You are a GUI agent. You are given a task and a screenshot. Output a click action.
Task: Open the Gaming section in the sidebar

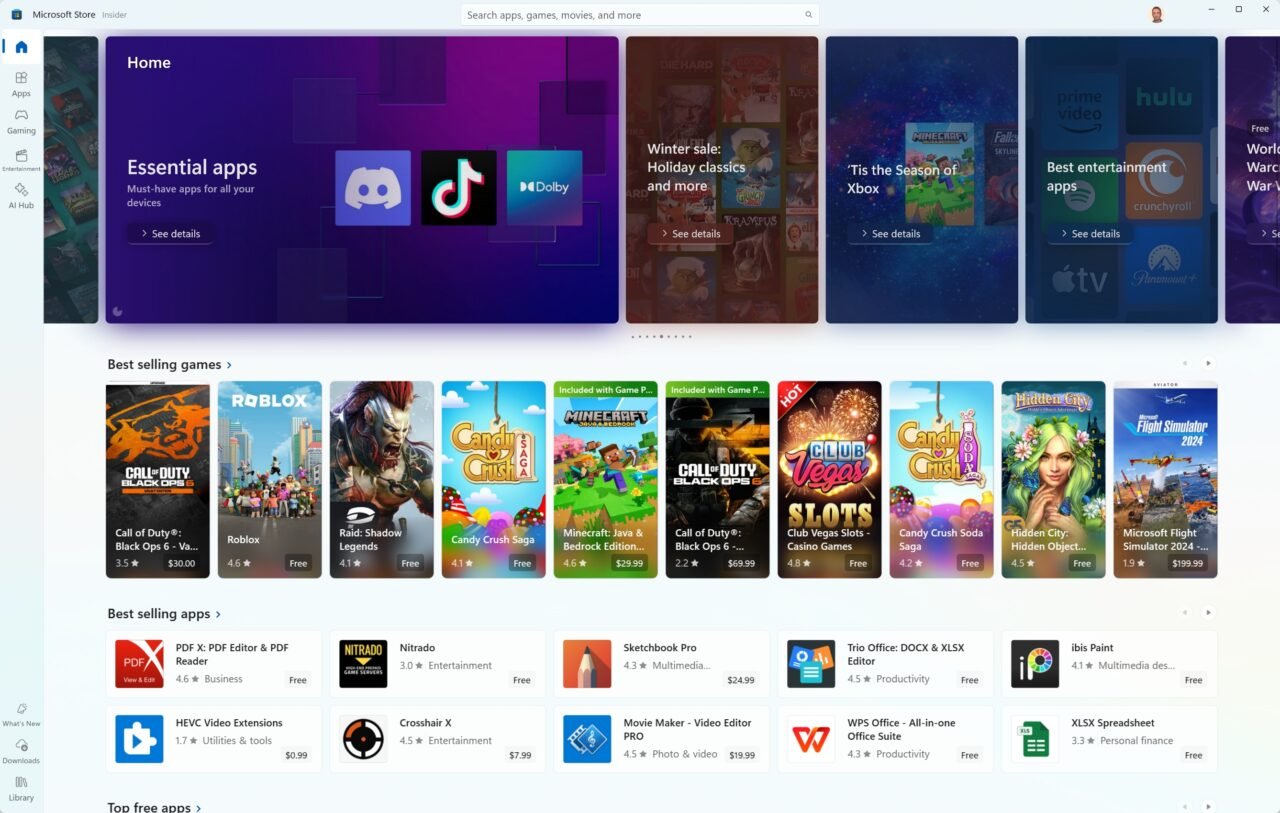(x=20, y=122)
